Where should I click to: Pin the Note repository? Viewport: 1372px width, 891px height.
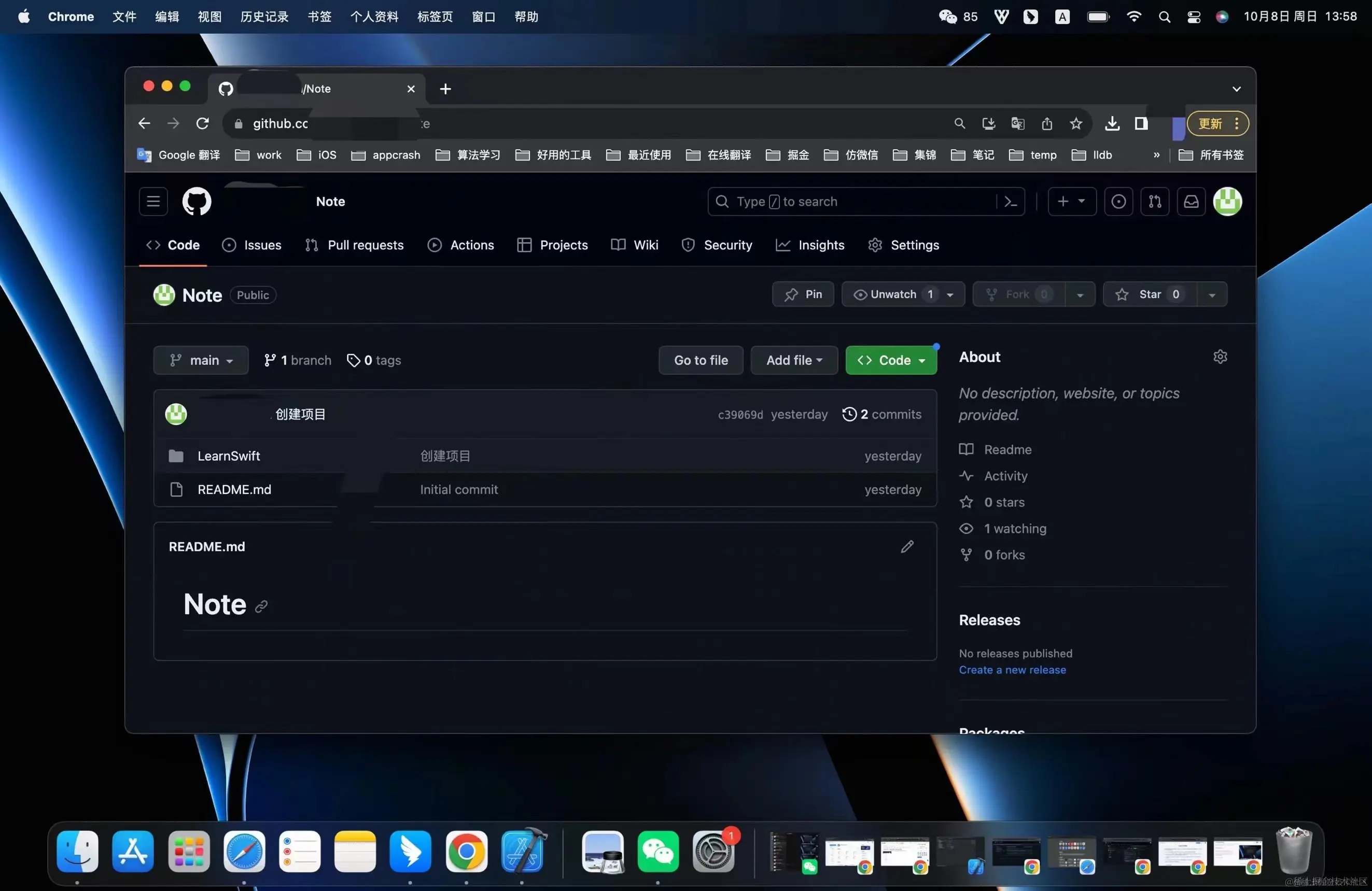pos(803,294)
